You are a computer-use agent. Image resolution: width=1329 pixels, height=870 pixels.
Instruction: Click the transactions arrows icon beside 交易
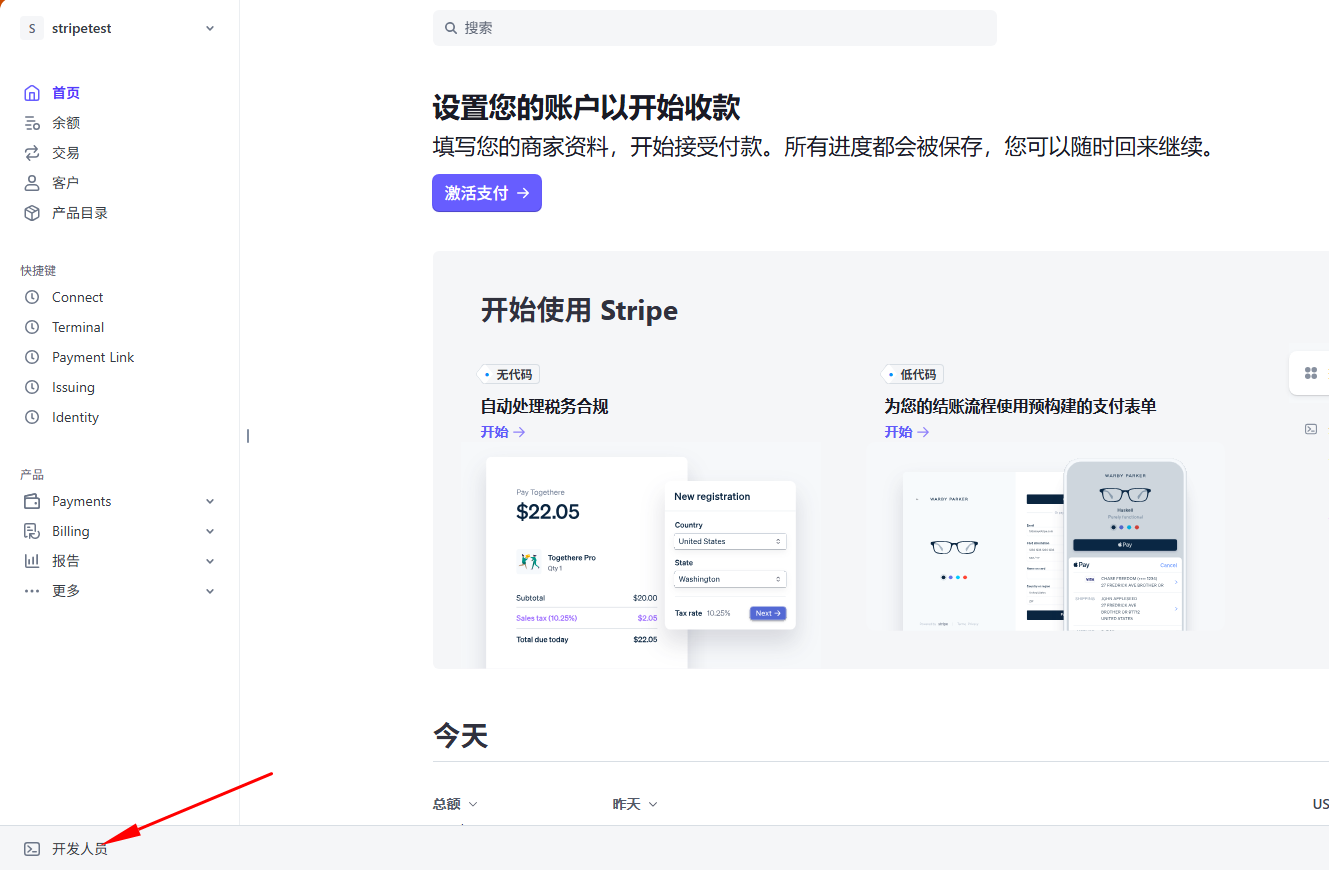pyautogui.click(x=32, y=153)
